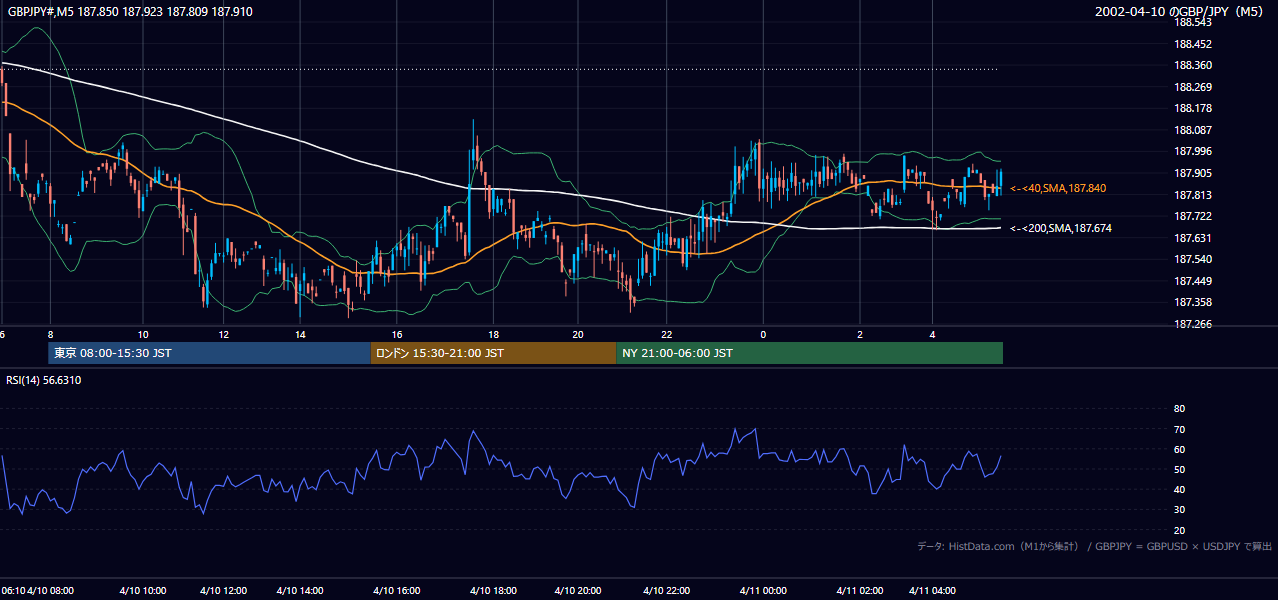This screenshot has width=1278, height=600.
Task: Click price axis value 187.266
Action: tap(1194, 324)
